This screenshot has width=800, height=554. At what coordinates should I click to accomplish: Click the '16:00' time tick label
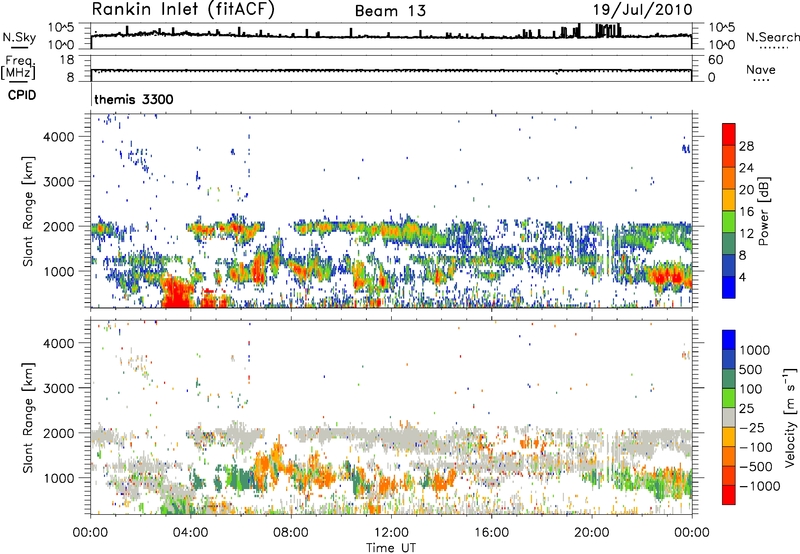[491, 533]
